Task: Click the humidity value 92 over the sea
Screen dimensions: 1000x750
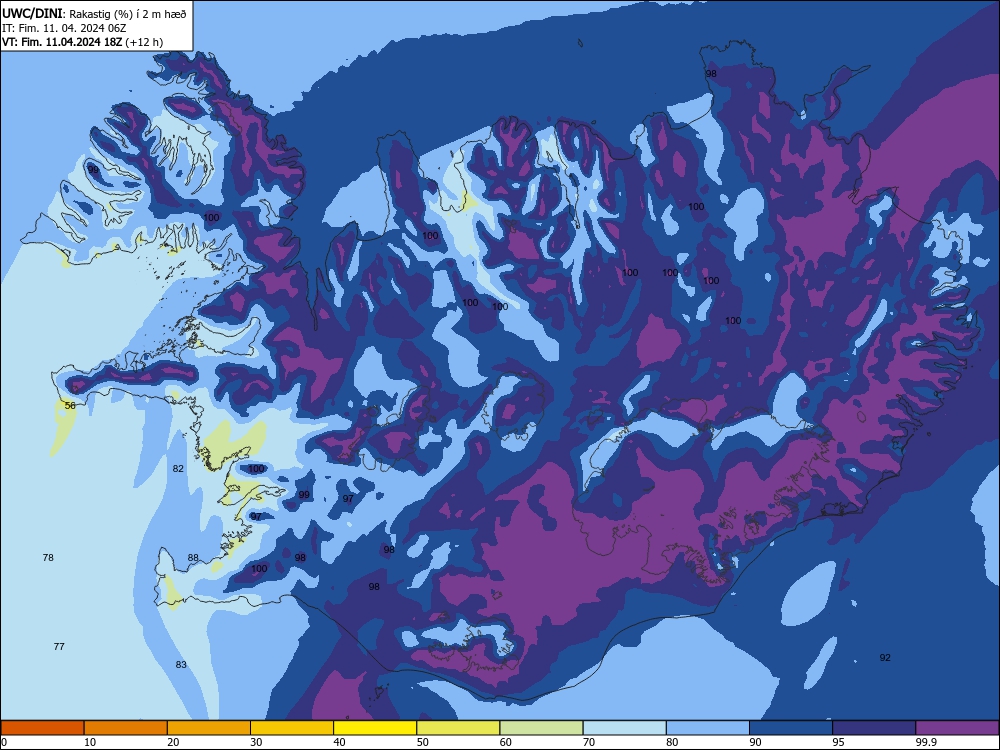Action: tap(885, 658)
